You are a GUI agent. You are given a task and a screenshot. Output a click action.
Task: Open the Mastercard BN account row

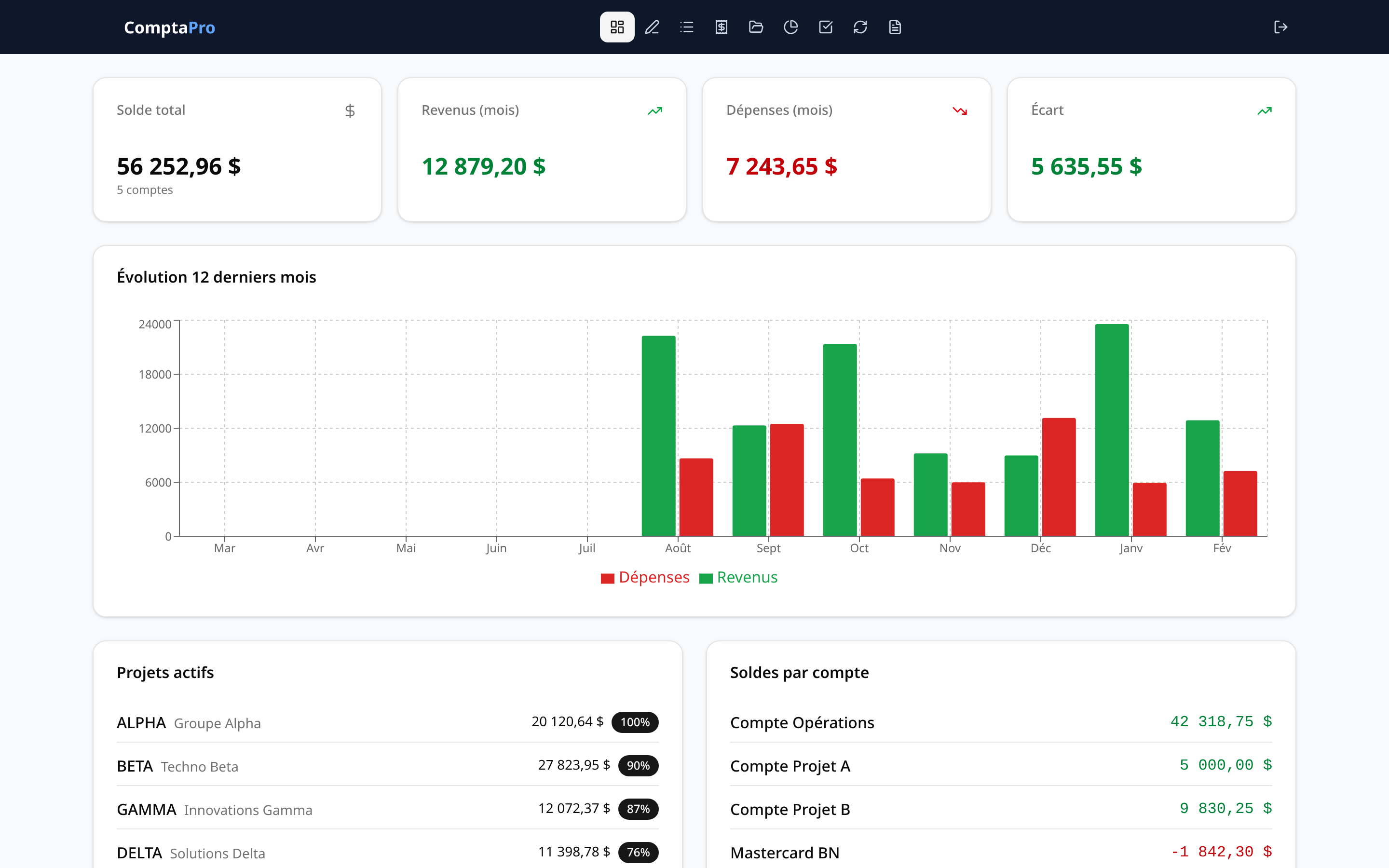(x=784, y=853)
